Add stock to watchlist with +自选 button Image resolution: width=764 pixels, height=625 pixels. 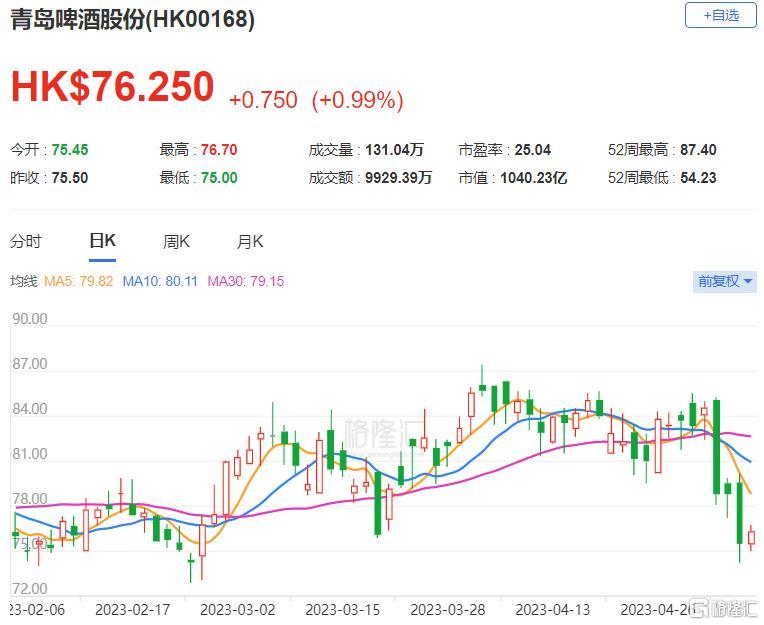(x=721, y=16)
